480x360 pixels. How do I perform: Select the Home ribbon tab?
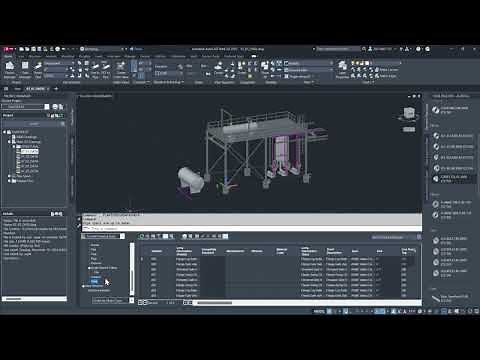click(8, 56)
